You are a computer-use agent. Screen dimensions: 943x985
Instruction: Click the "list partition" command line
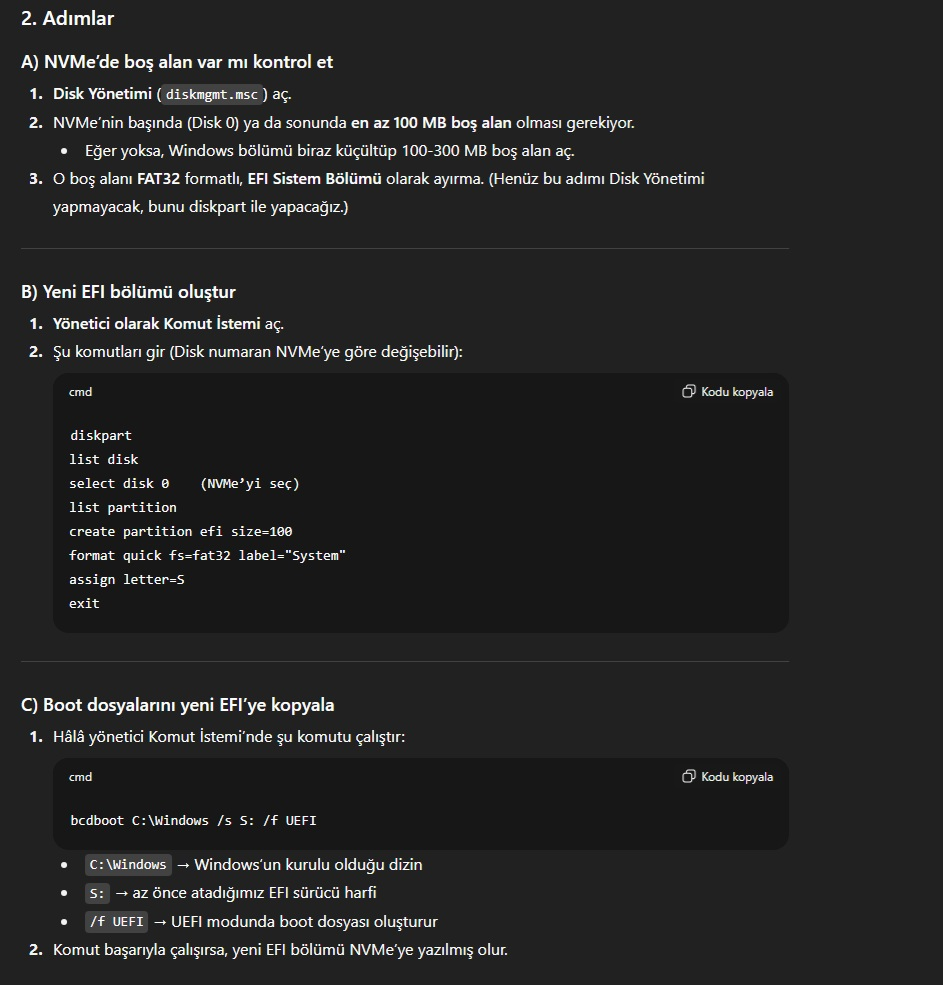pos(123,507)
